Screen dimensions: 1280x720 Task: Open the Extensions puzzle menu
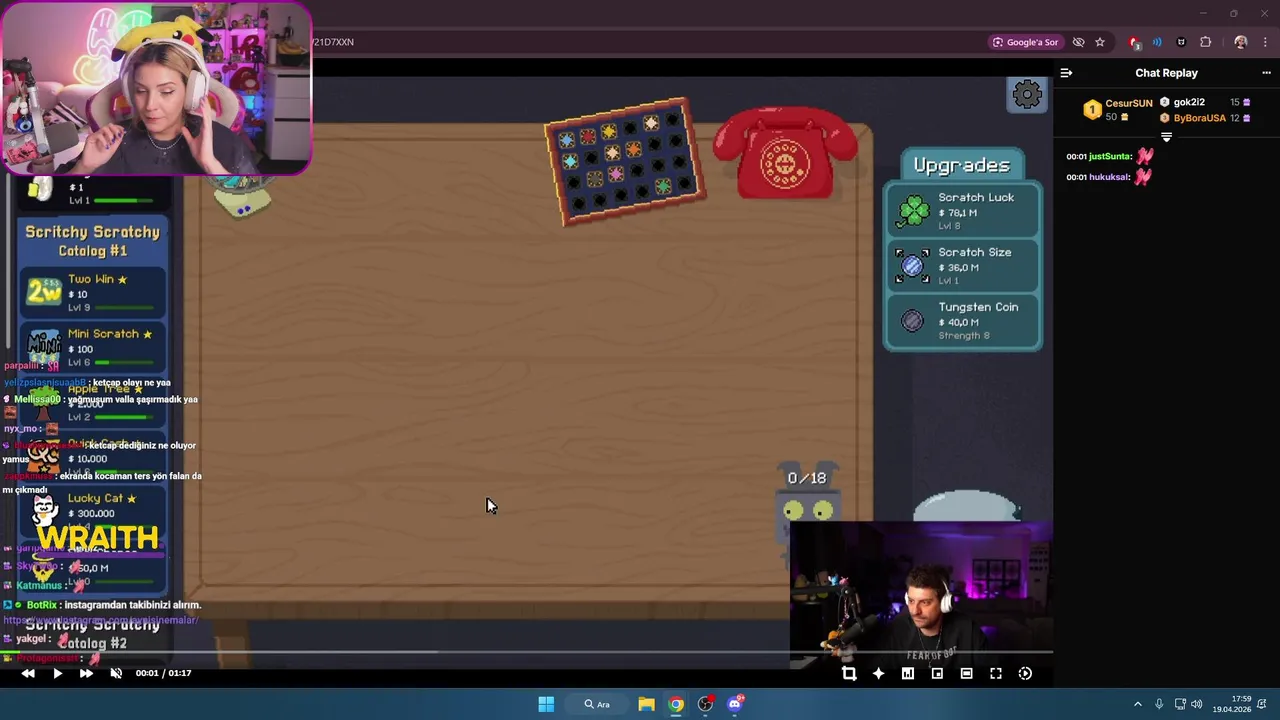click(1205, 42)
